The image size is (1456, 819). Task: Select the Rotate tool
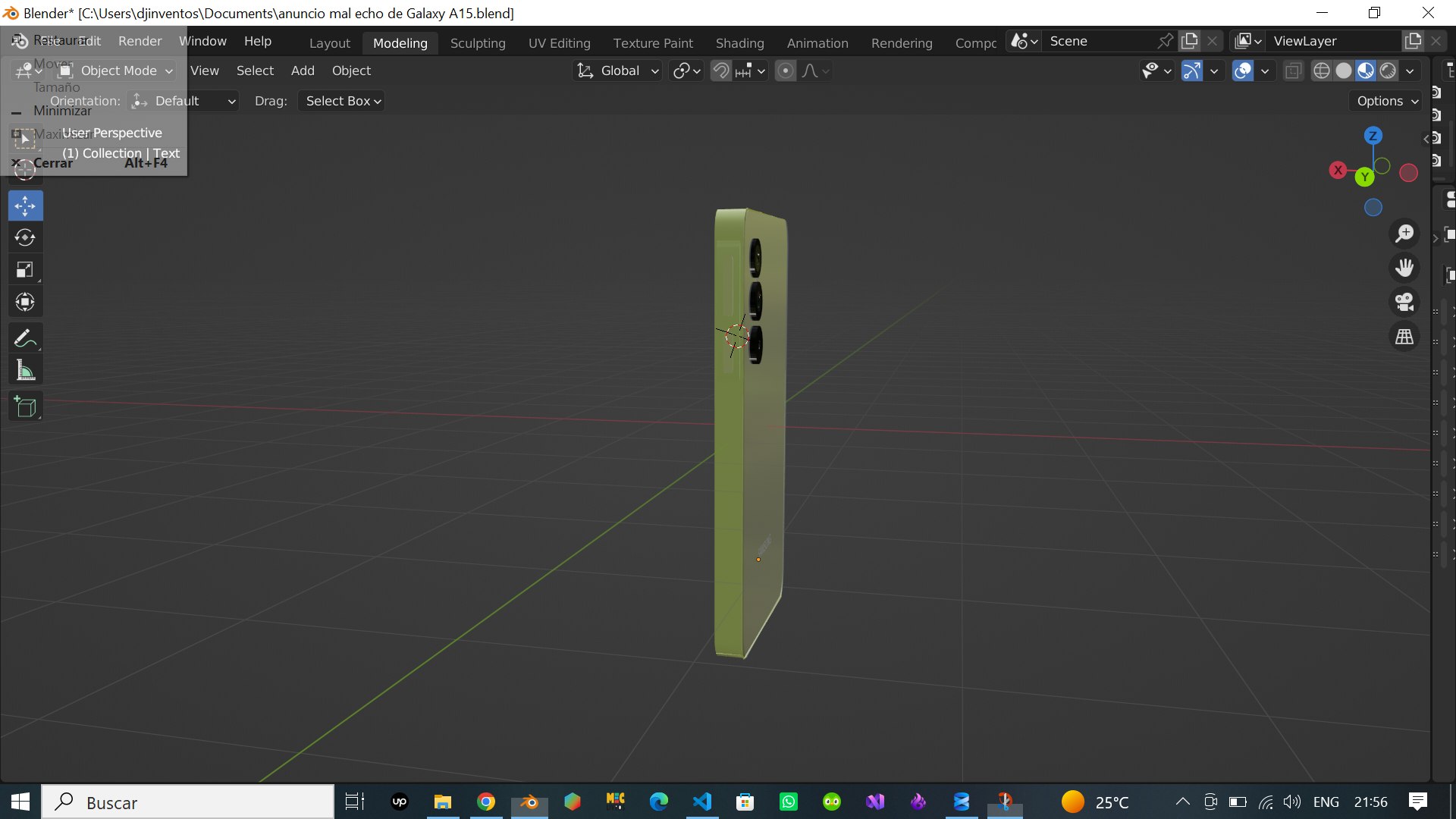pyautogui.click(x=25, y=238)
